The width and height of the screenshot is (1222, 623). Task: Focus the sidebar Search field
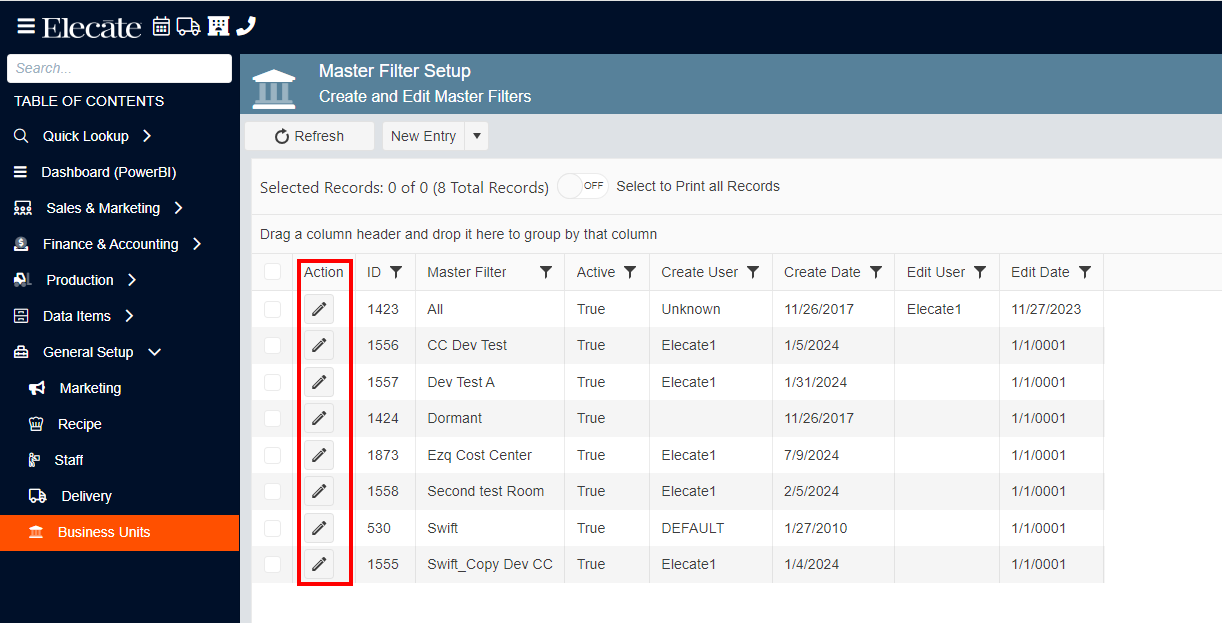coord(120,68)
